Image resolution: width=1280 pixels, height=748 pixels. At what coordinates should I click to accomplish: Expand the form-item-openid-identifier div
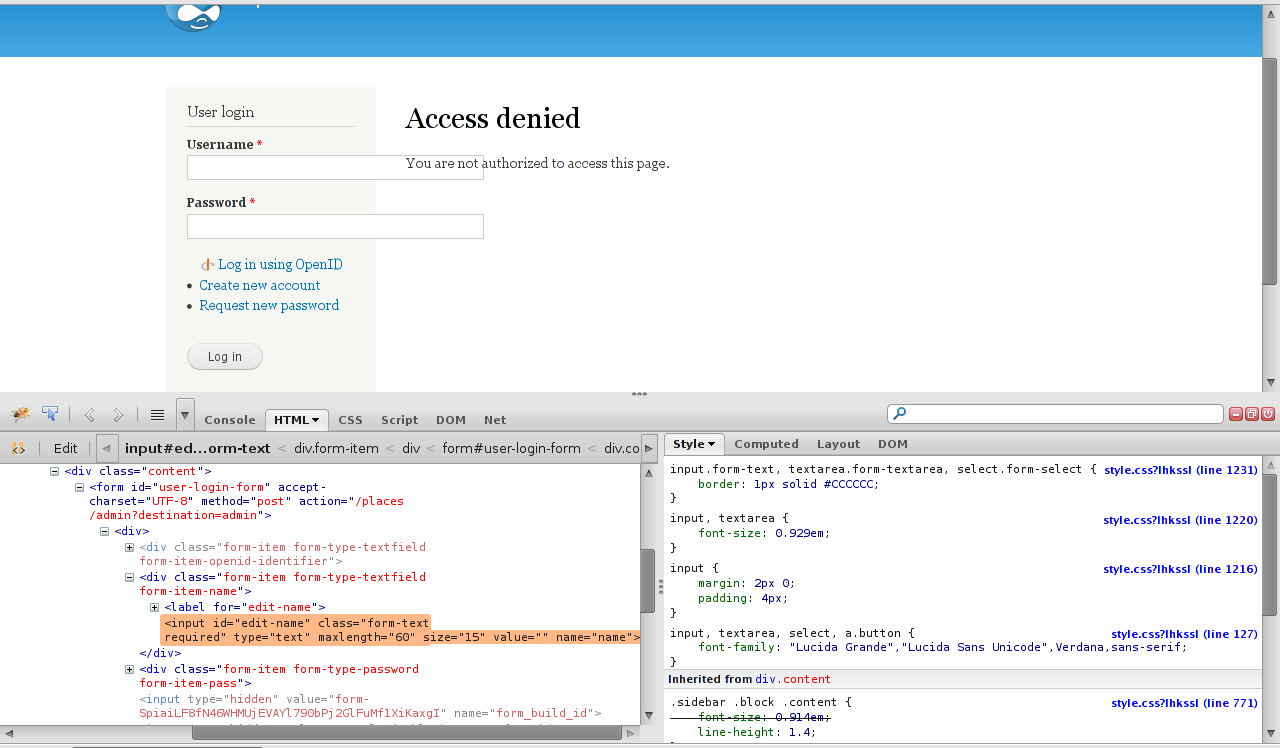point(129,547)
